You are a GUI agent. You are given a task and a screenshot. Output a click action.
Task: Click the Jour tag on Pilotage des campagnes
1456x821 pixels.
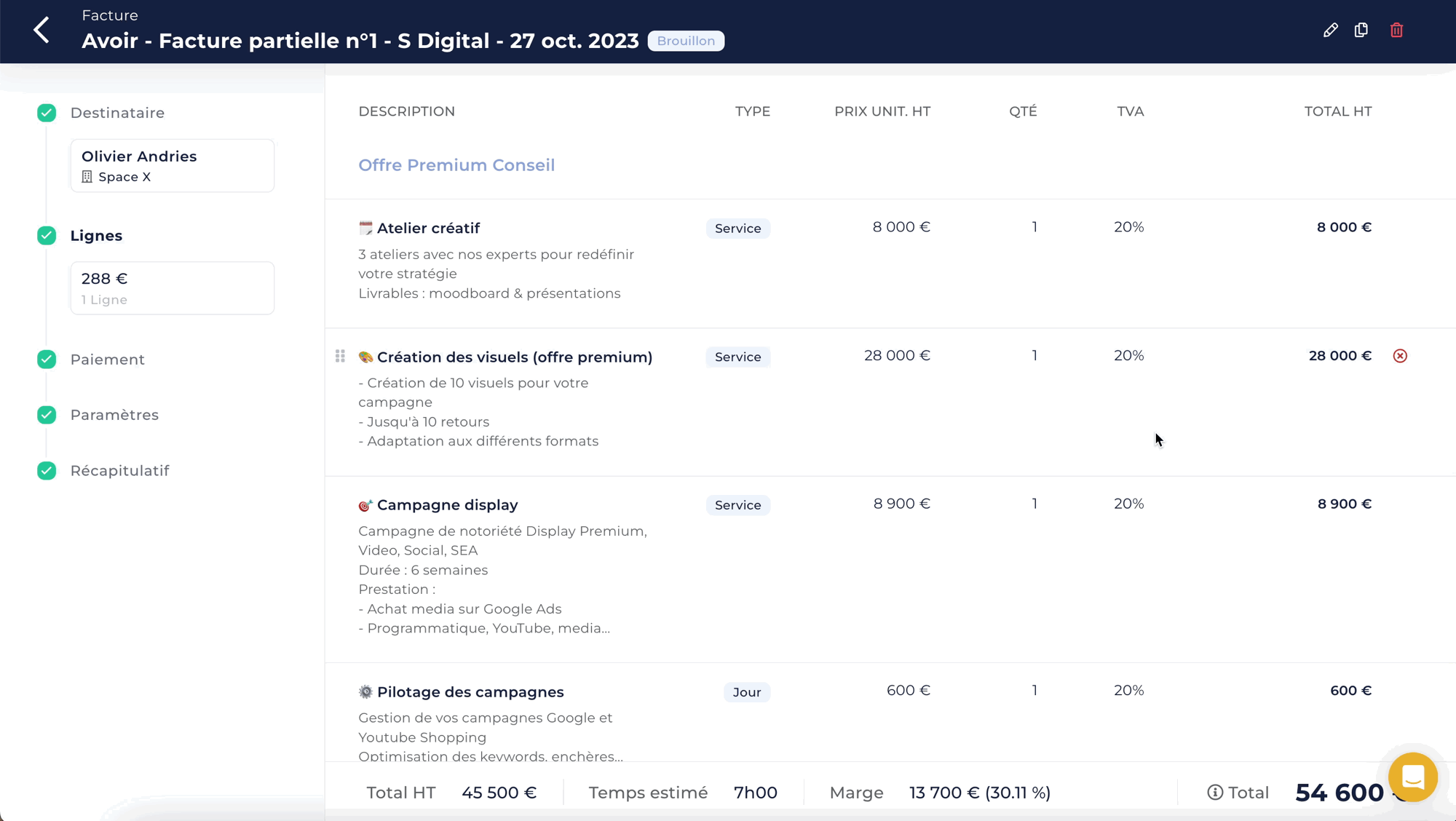point(747,692)
